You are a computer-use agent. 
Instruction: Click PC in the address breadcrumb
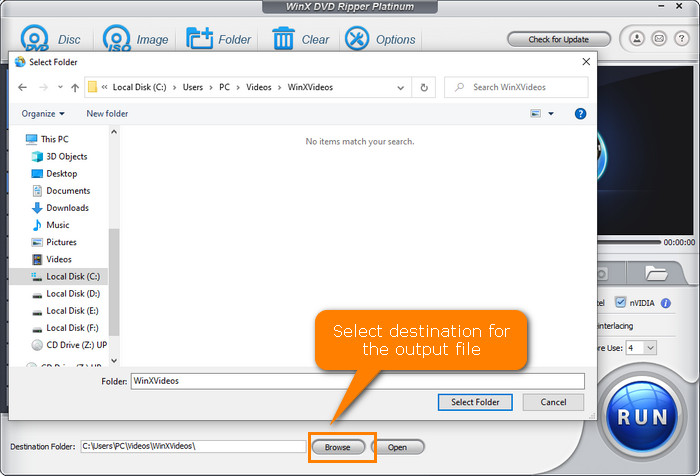point(225,87)
